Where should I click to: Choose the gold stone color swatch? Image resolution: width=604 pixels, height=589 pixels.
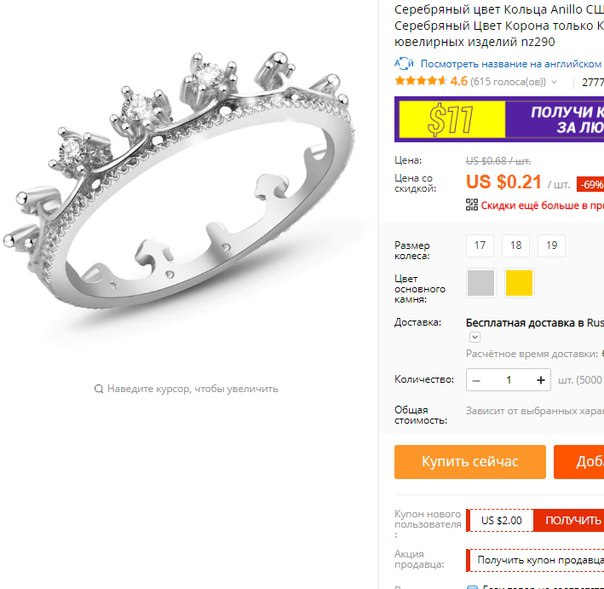519,283
